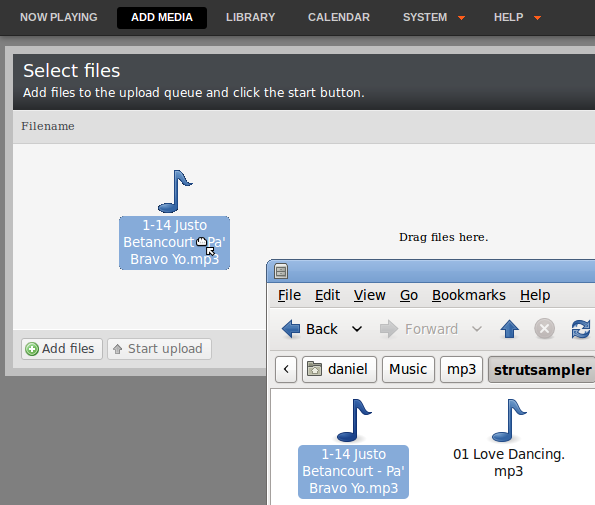Click the Back arrow icon in file manager
The width and height of the screenshot is (595, 505).
point(291,329)
